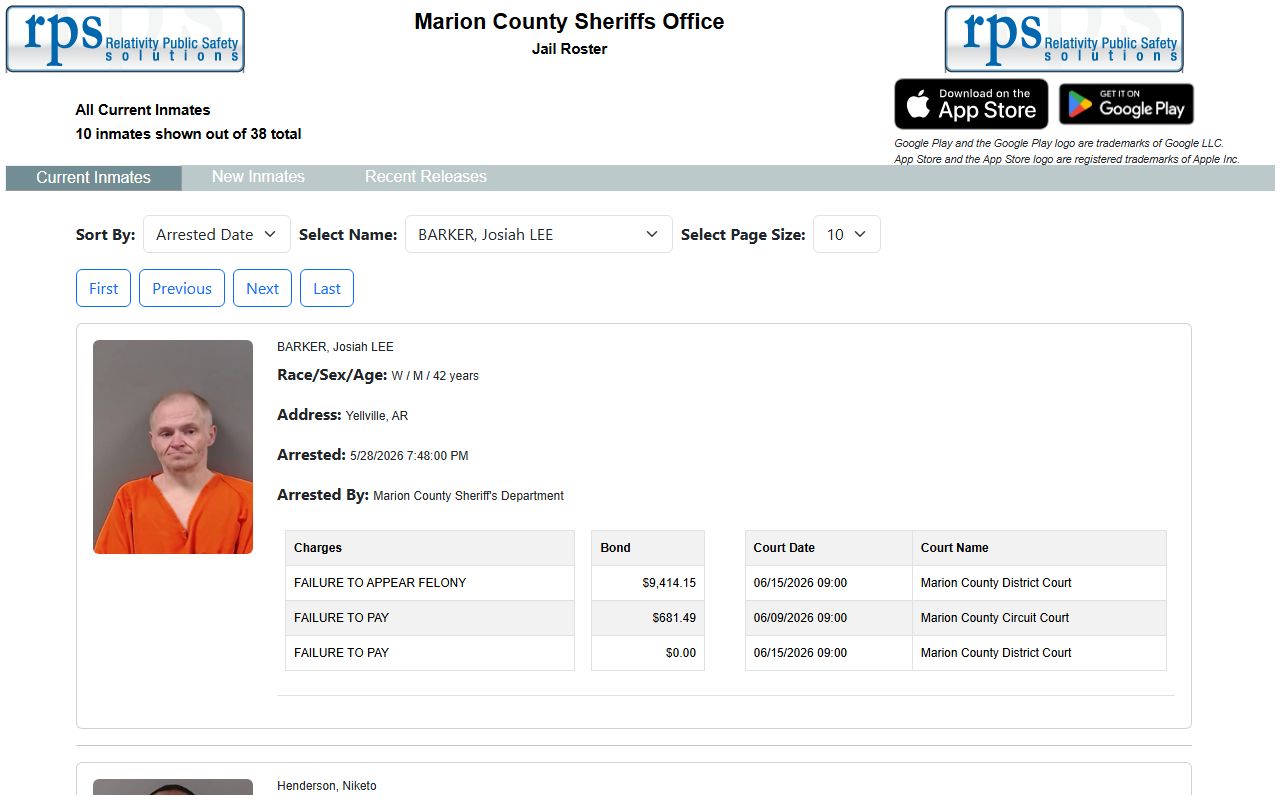Open the Recent Releases tab
The height and width of the screenshot is (800, 1280).
[426, 176]
